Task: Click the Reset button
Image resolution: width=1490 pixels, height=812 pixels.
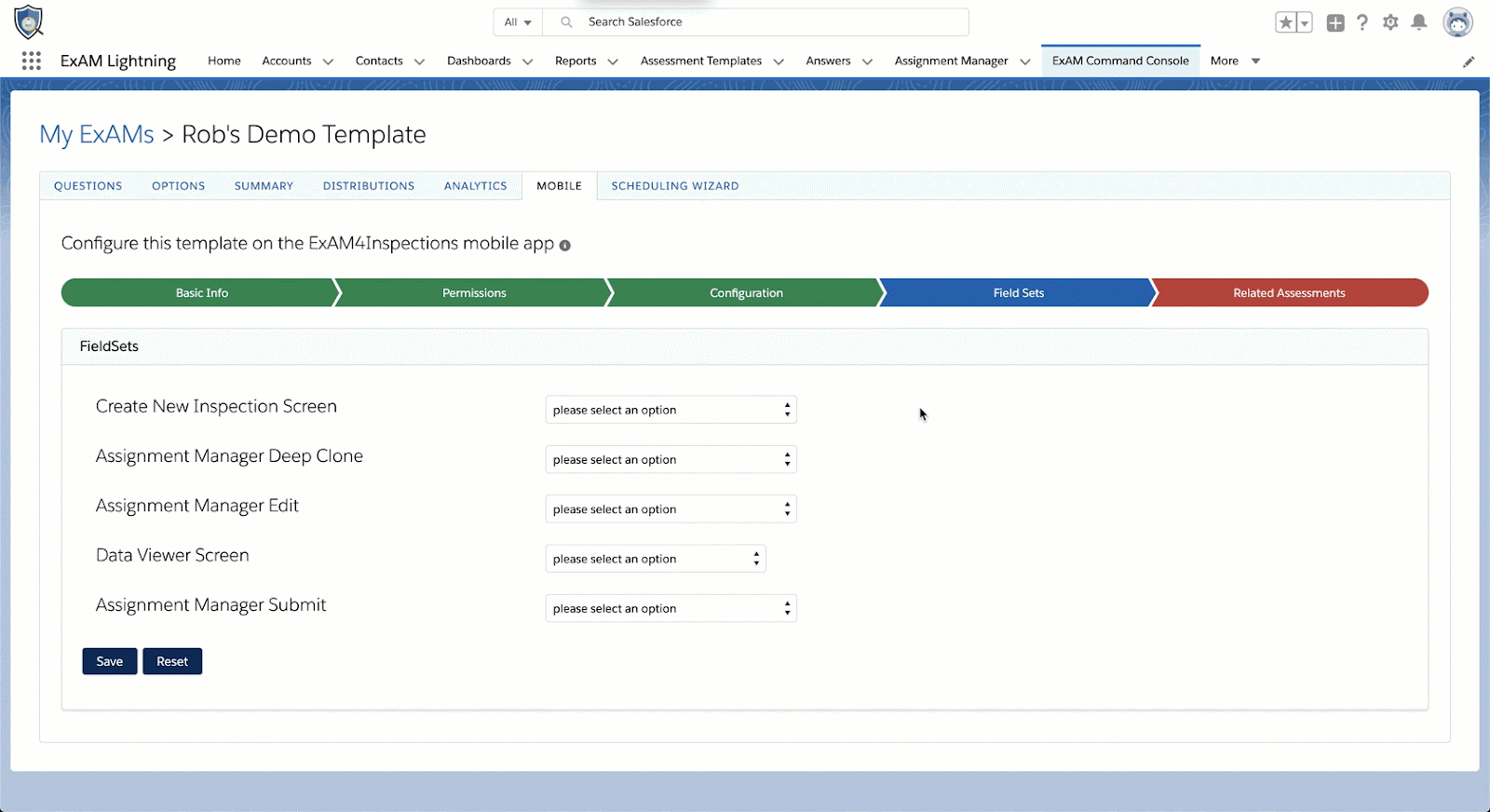Action: pos(172,661)
